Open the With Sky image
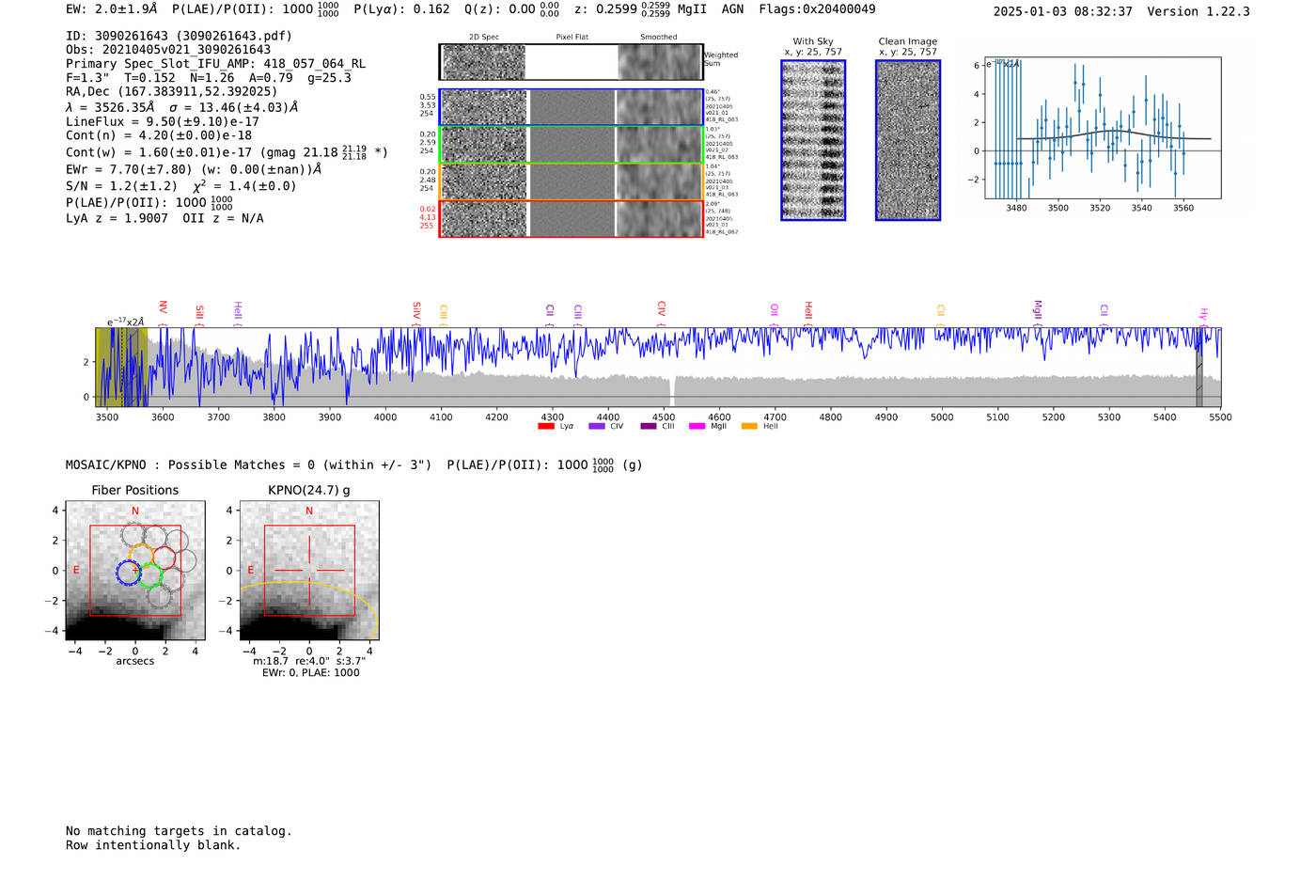Image resolution: width=1316 pixels, height=896 pixels. [x=813, y=140]
